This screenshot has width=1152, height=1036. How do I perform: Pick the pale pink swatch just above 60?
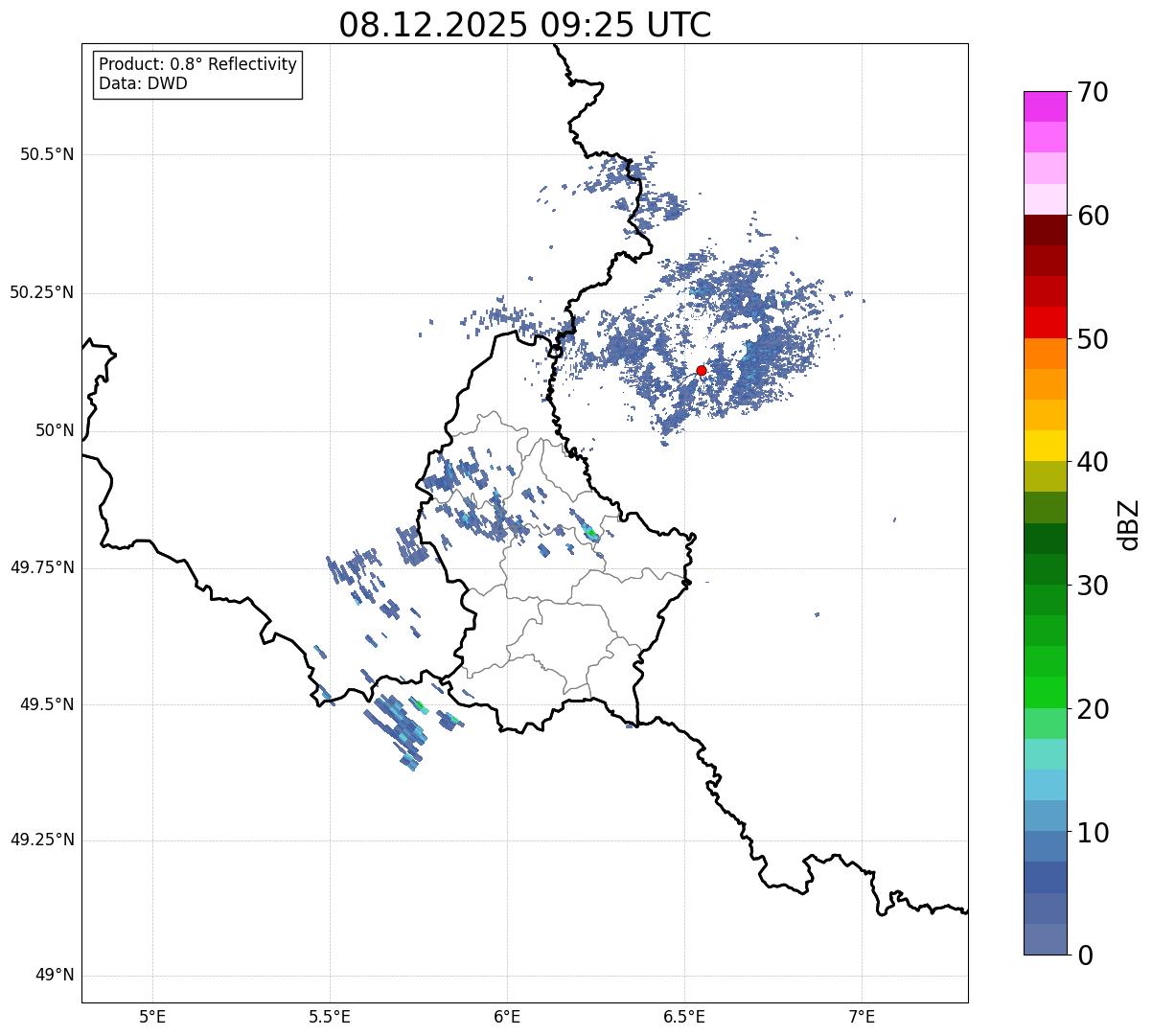point(1045,199)
